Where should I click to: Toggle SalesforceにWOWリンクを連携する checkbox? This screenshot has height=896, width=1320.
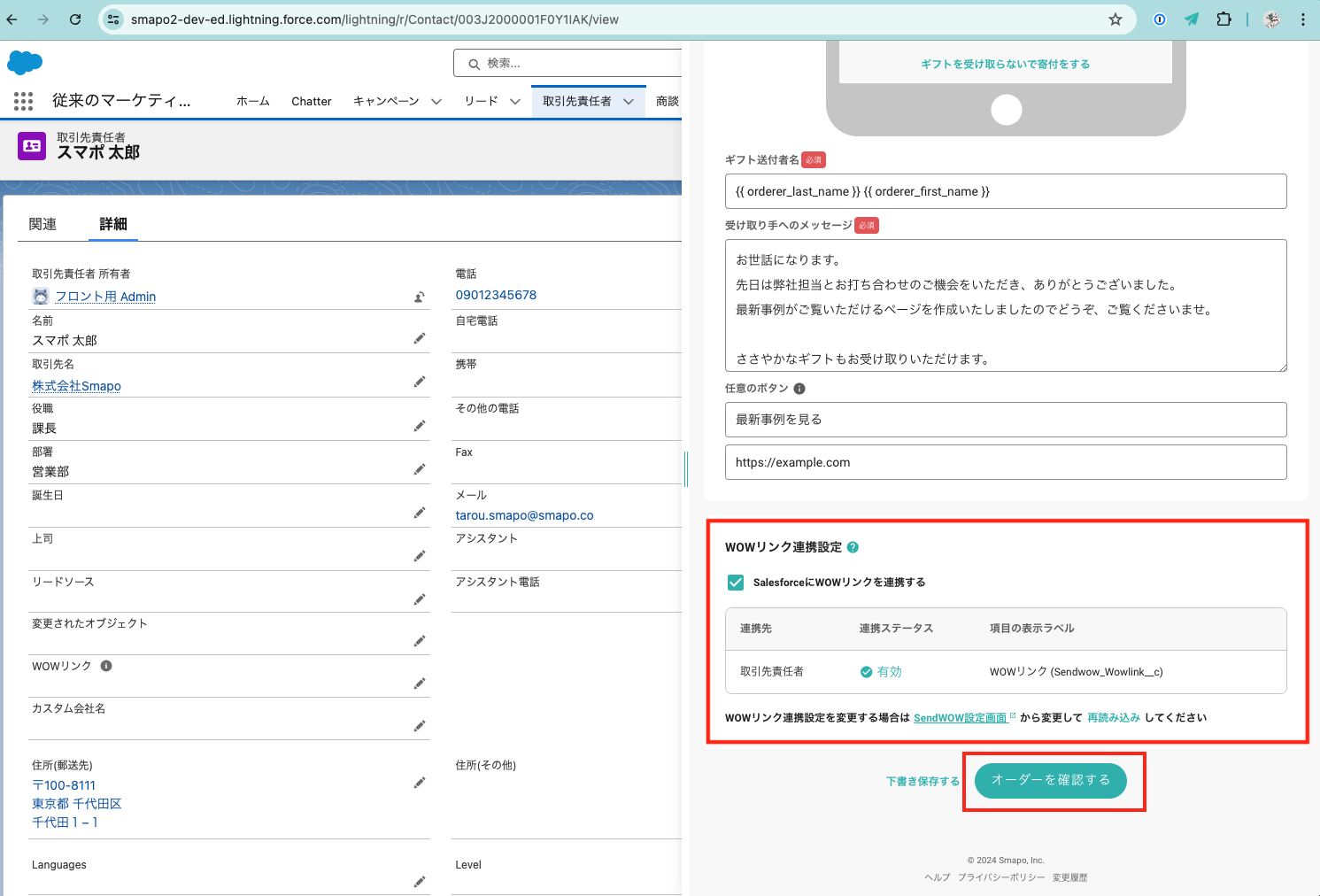click(x=736, y=583)
